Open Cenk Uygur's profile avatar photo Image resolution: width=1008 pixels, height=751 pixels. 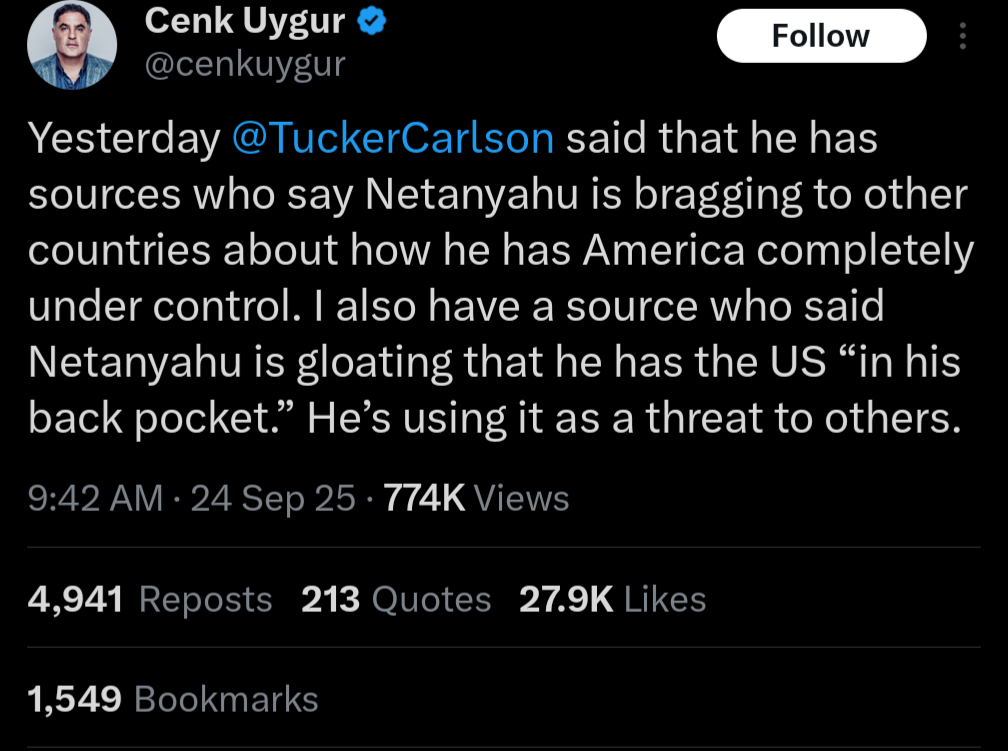click(72, 44)
